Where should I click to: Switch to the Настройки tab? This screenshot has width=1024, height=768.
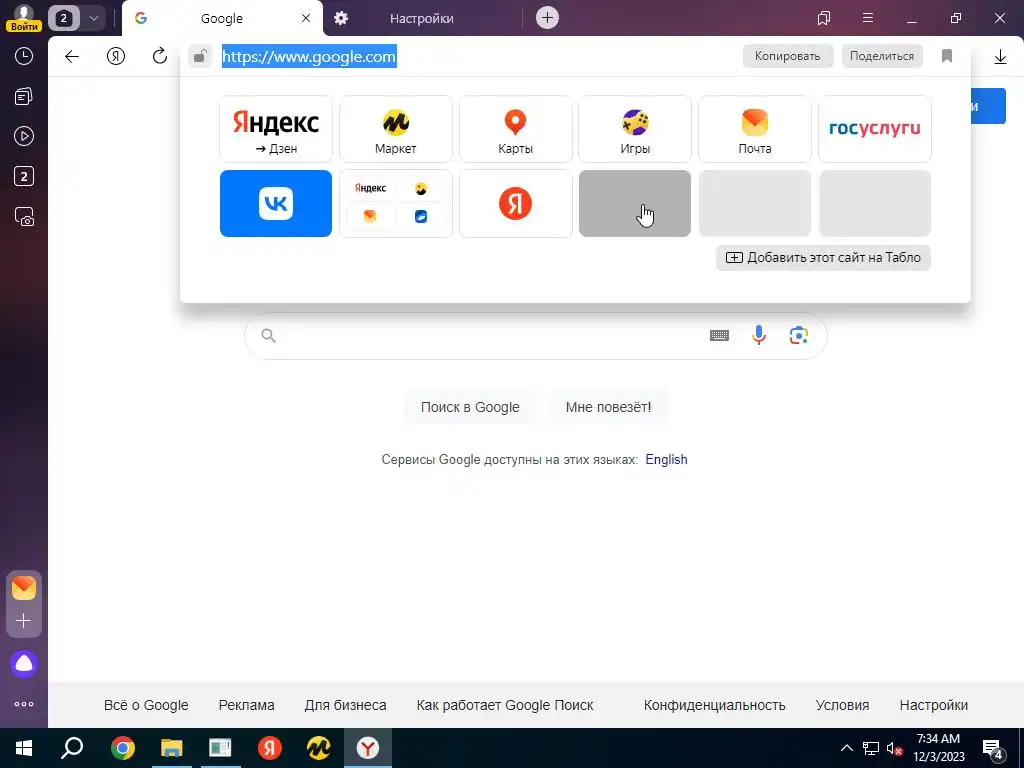point(422,18)
